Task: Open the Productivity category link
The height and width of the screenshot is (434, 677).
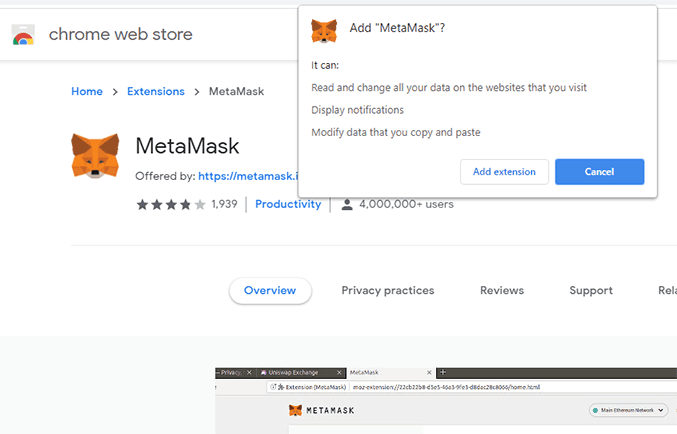Action: pyautogui.click(x=288, y=204)
